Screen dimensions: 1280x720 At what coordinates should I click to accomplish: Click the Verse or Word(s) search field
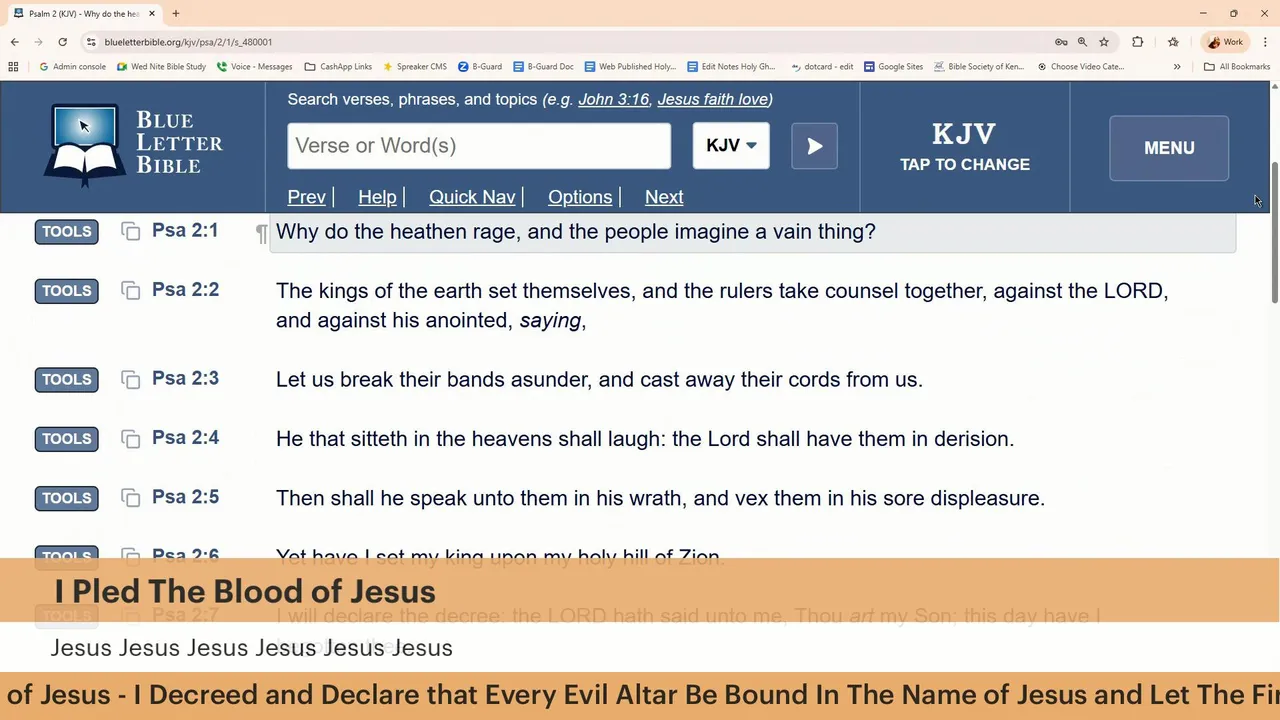pyautogui.click(x=479, y=146)
